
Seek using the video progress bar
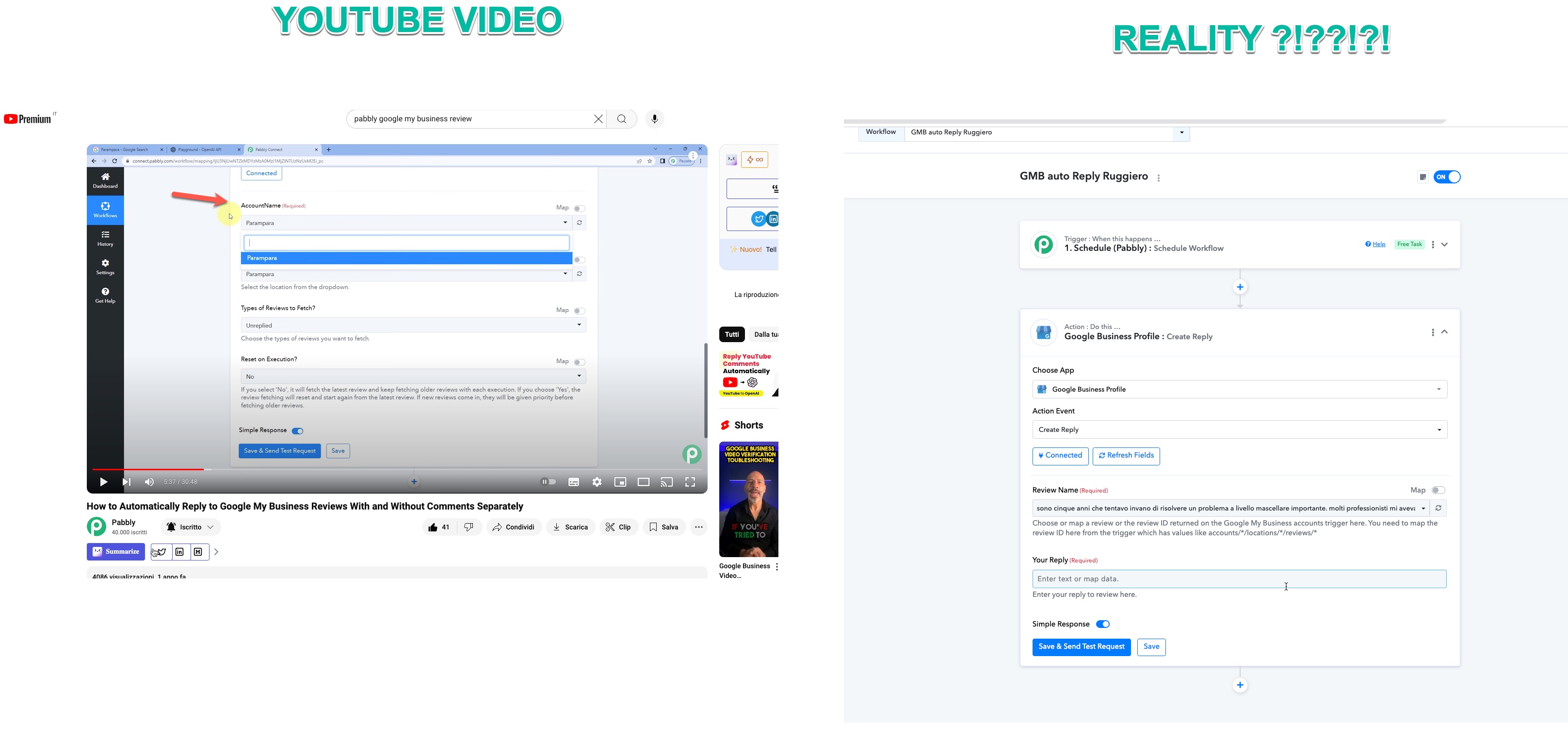tap(397, 469)
